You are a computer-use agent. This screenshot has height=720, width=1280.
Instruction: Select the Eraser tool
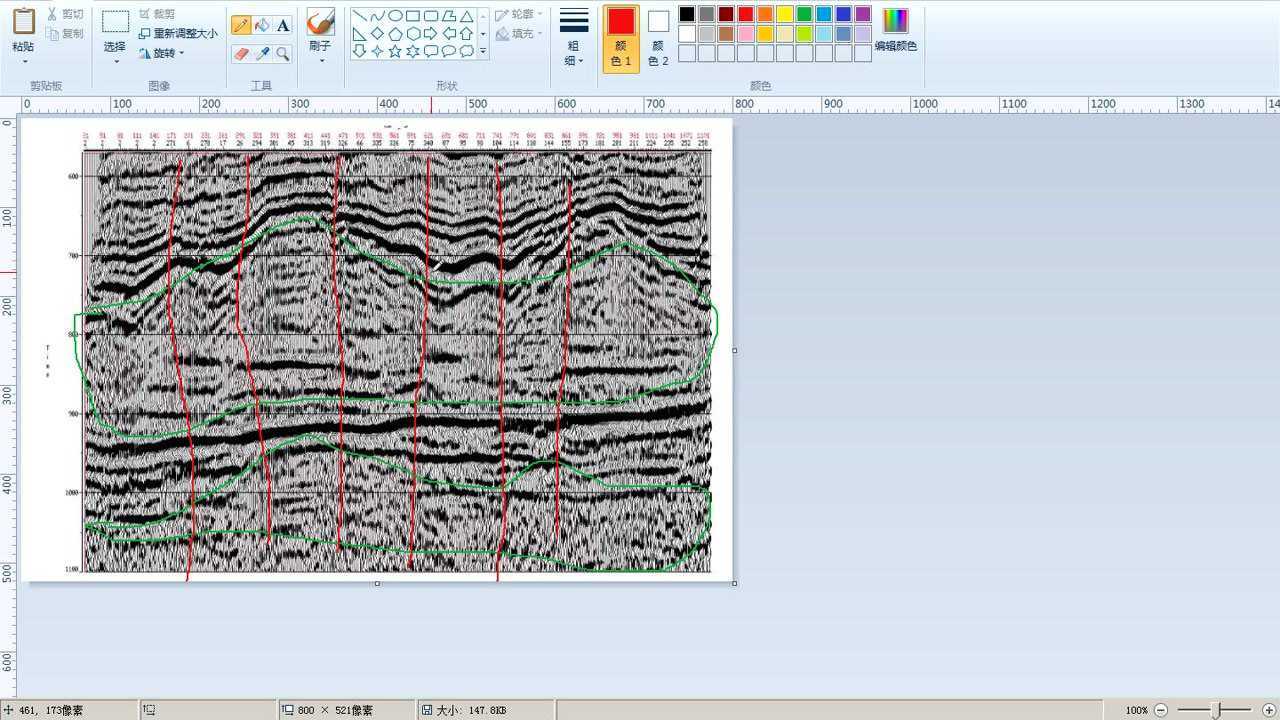coord(241,53)
